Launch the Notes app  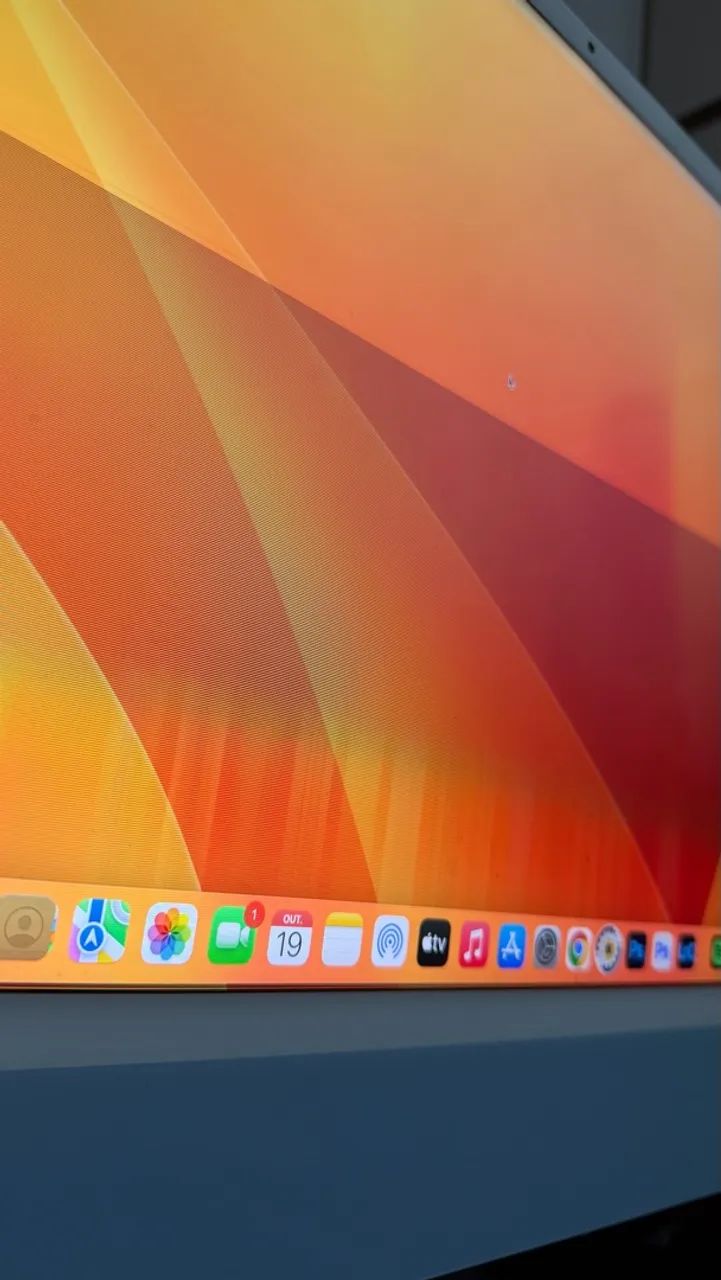pos(342,940)
